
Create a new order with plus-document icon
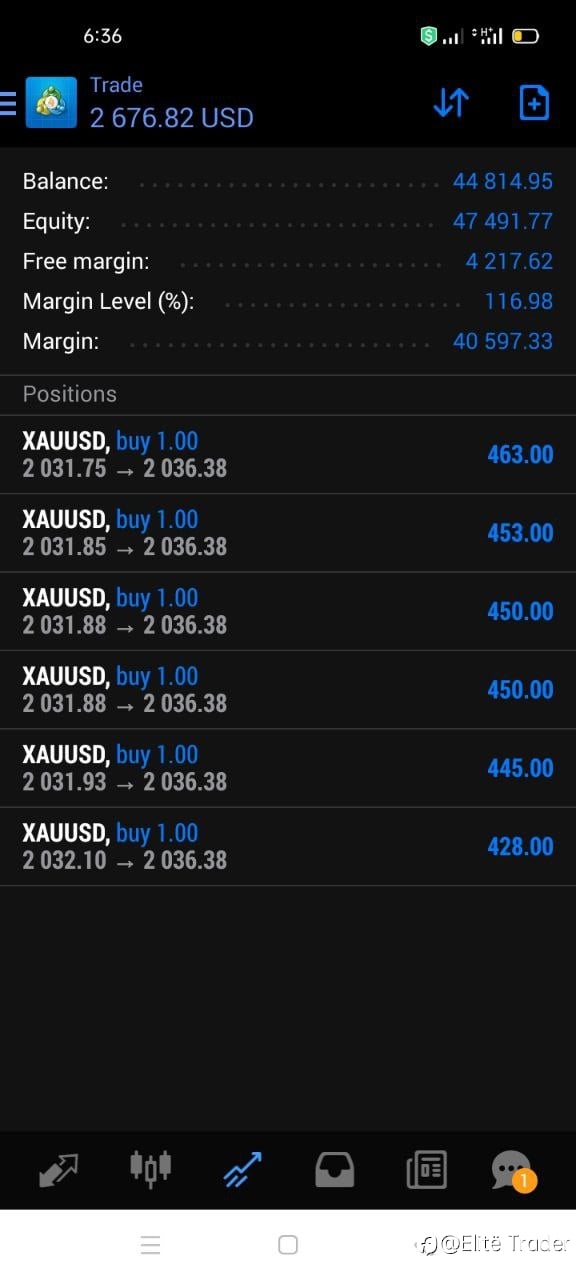pyautogui.click(x=534, y=102)
